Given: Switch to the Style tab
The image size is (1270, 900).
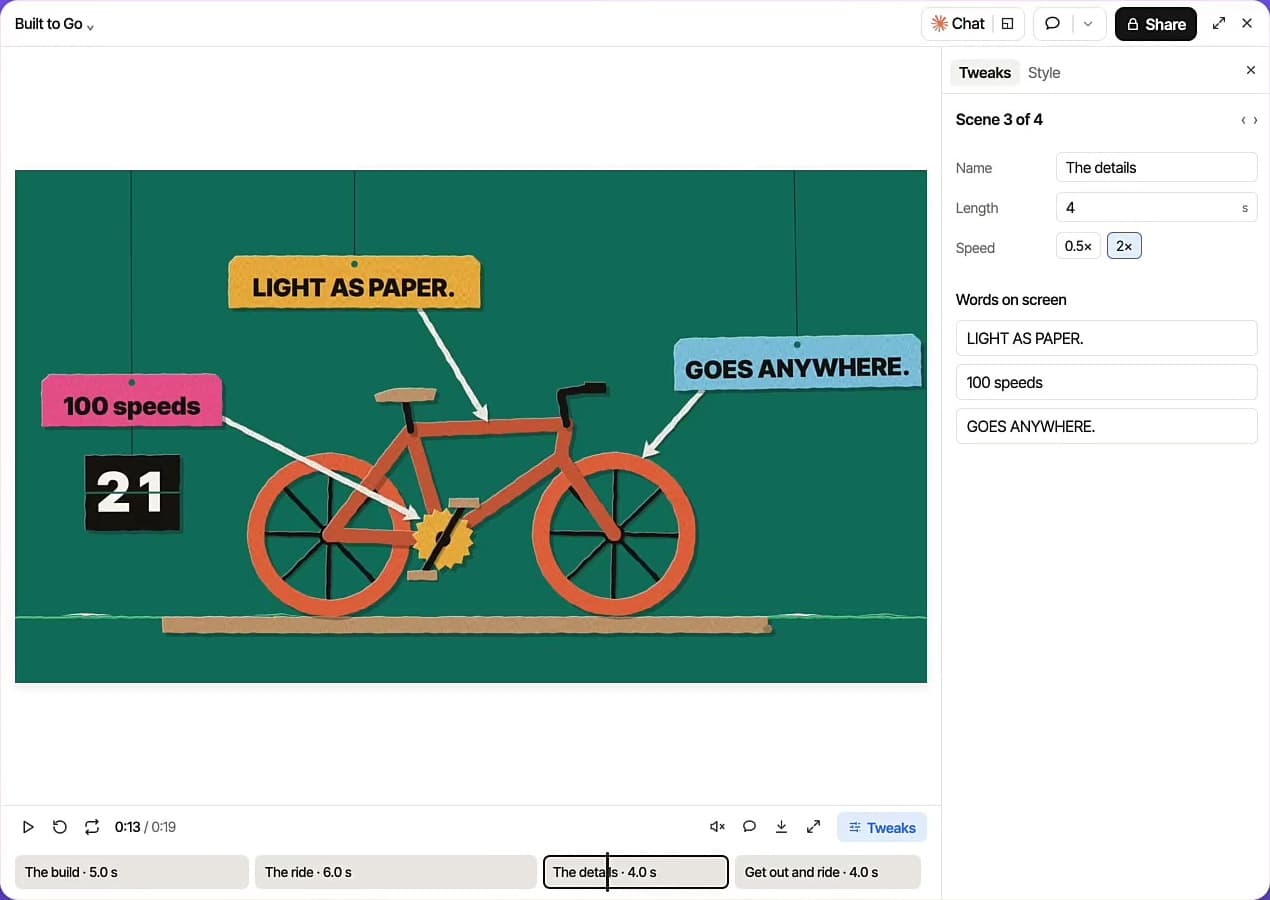Looking at the screenshot, I should tap(1044, 72).
